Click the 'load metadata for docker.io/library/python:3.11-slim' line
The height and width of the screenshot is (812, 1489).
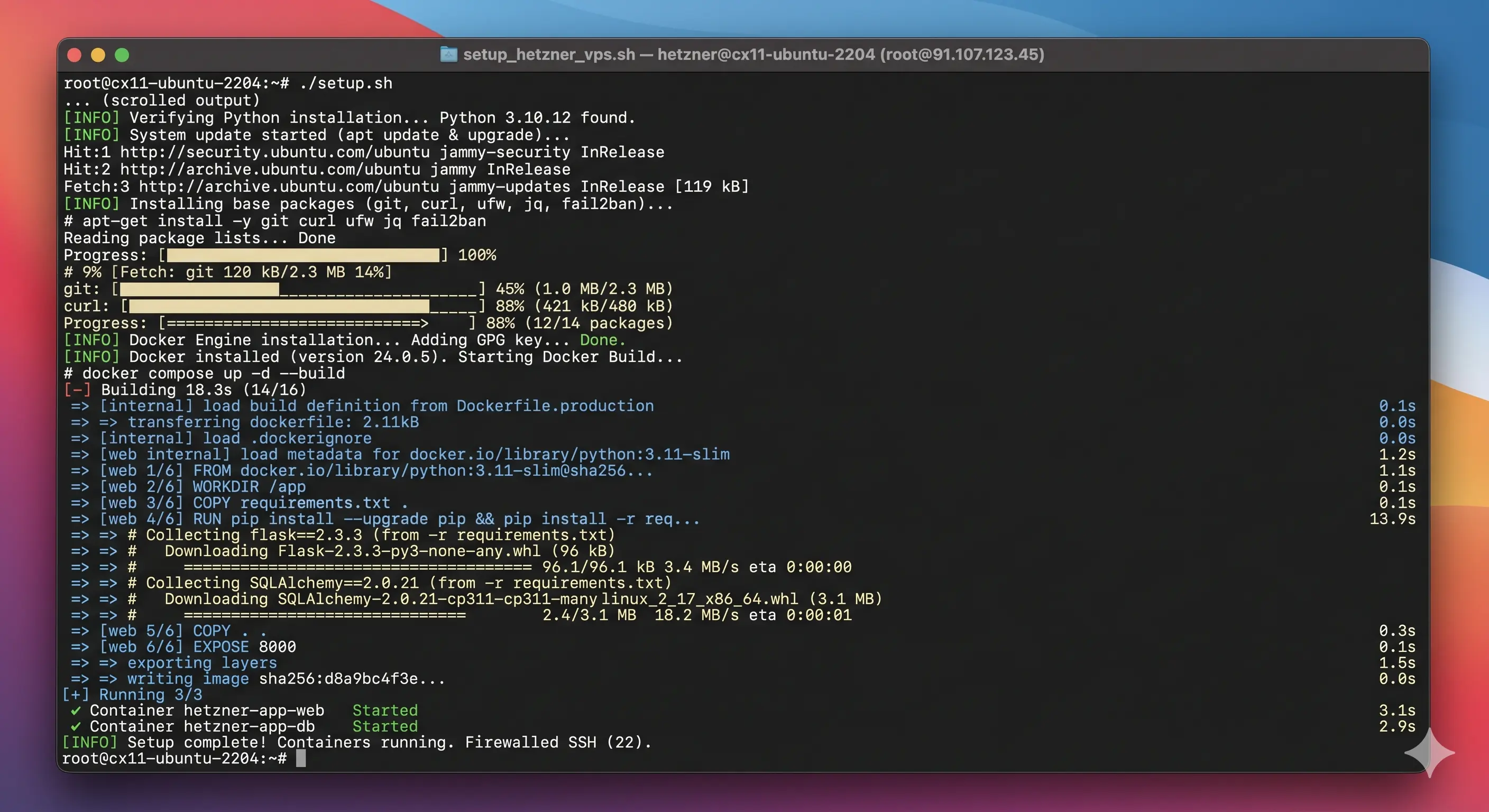tap(400, 454)
